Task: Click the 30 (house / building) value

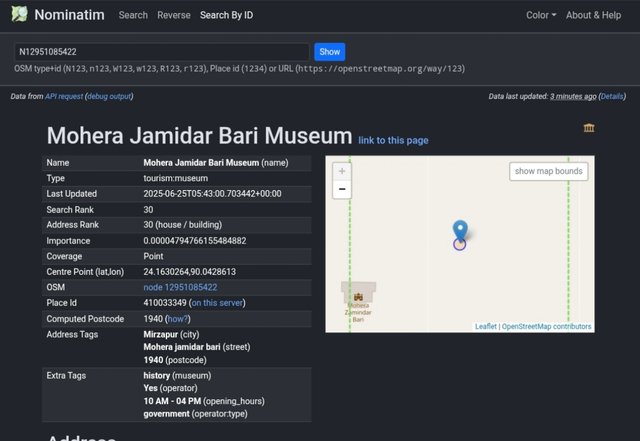Action: pyautogui.click(x=182, y=225)
